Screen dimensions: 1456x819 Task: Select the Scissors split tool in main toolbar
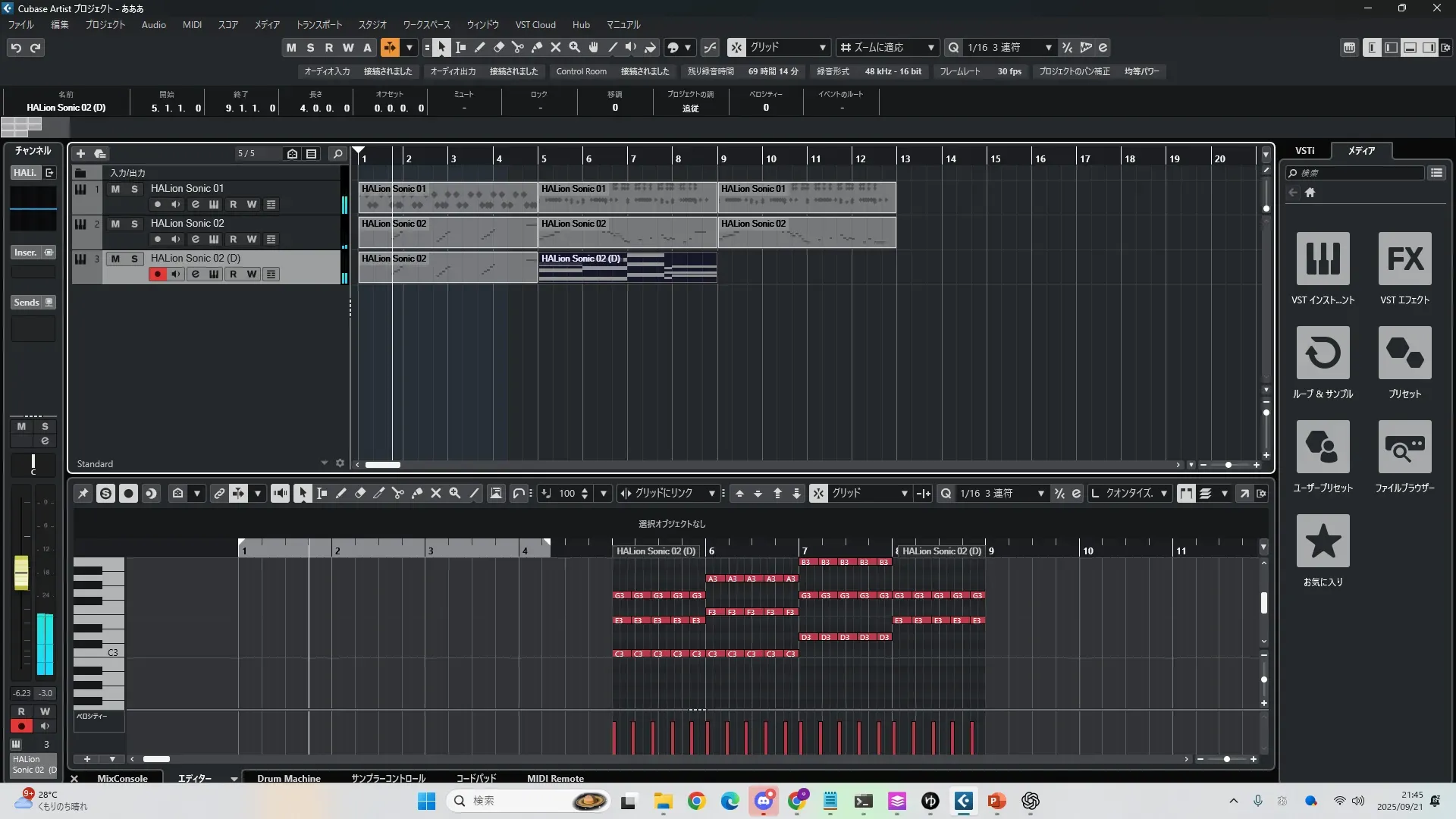518,48
